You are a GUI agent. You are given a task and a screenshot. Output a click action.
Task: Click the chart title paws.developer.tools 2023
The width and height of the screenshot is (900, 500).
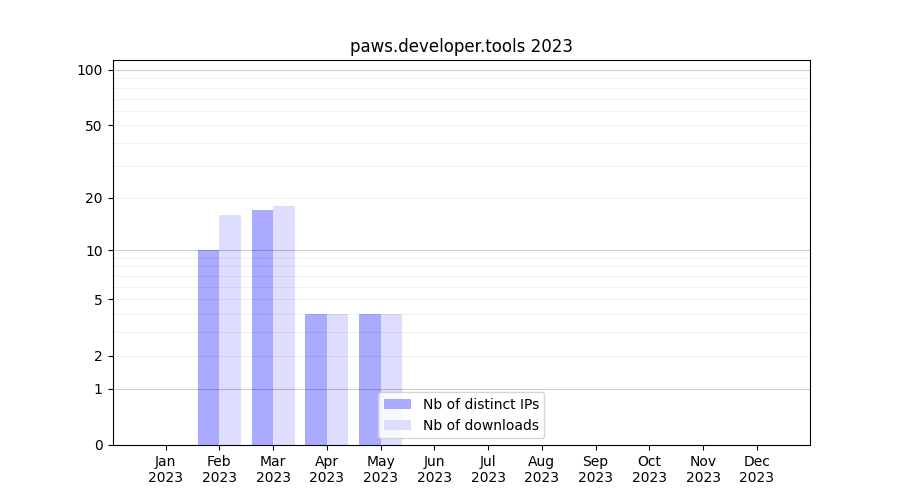tap(461, 46)
